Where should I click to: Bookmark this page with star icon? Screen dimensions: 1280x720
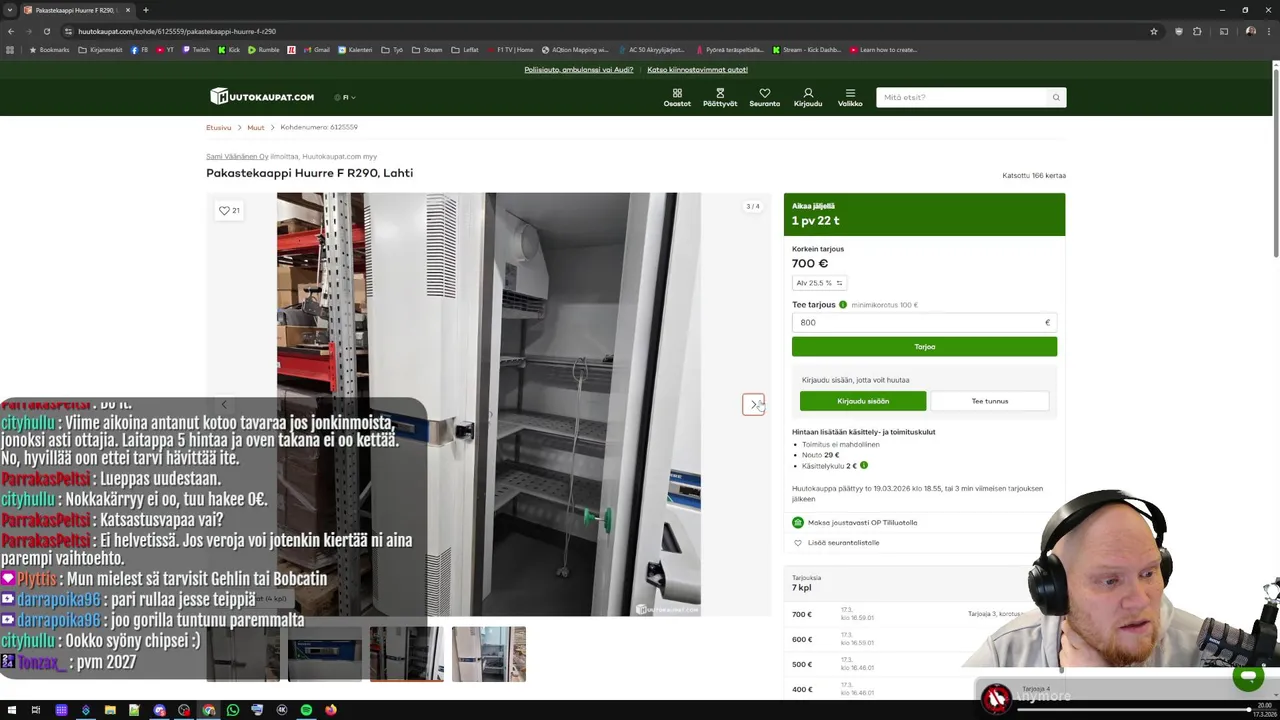tap(1154, 31)
